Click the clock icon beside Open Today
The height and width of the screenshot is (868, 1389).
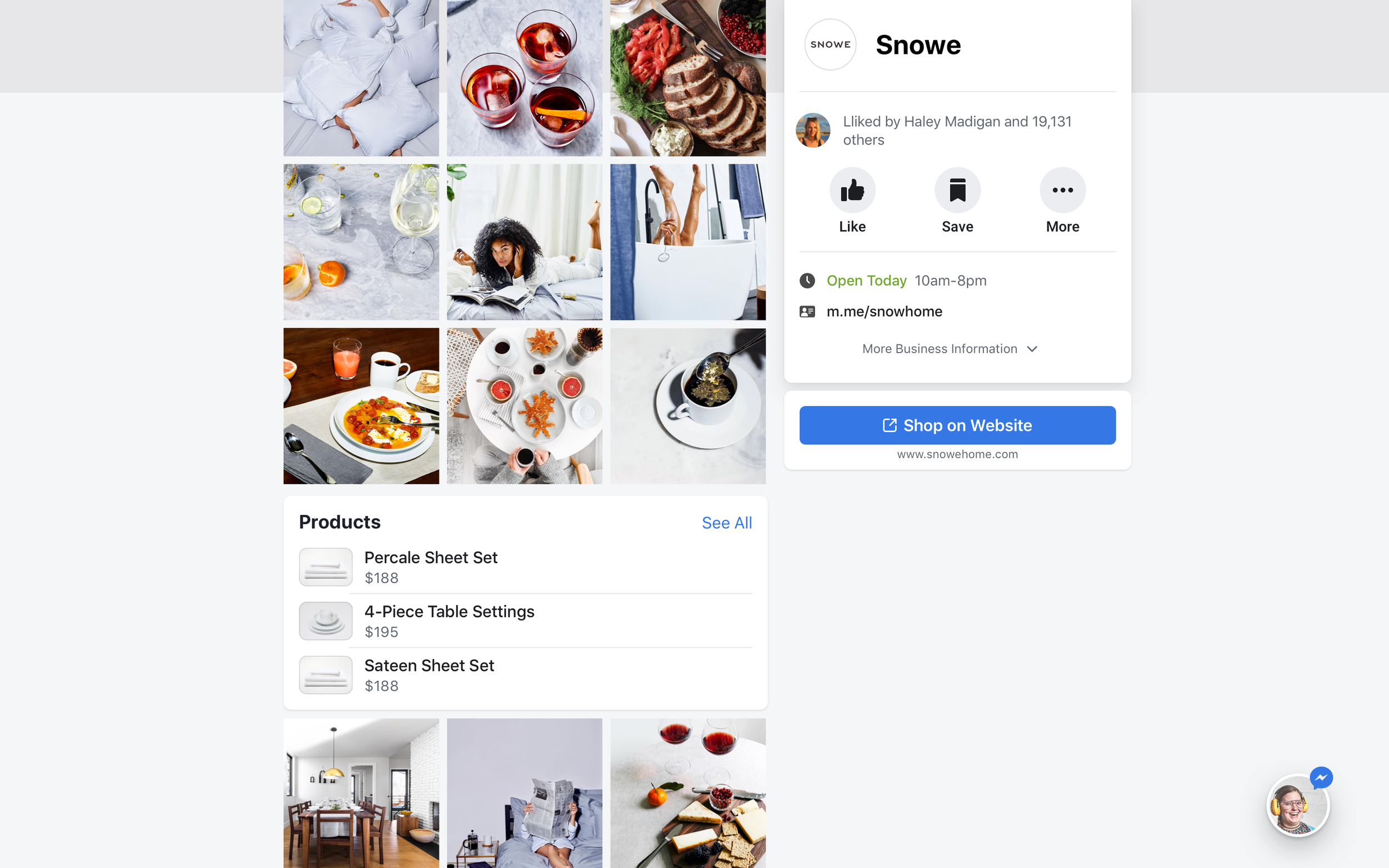tap(807, 280)
